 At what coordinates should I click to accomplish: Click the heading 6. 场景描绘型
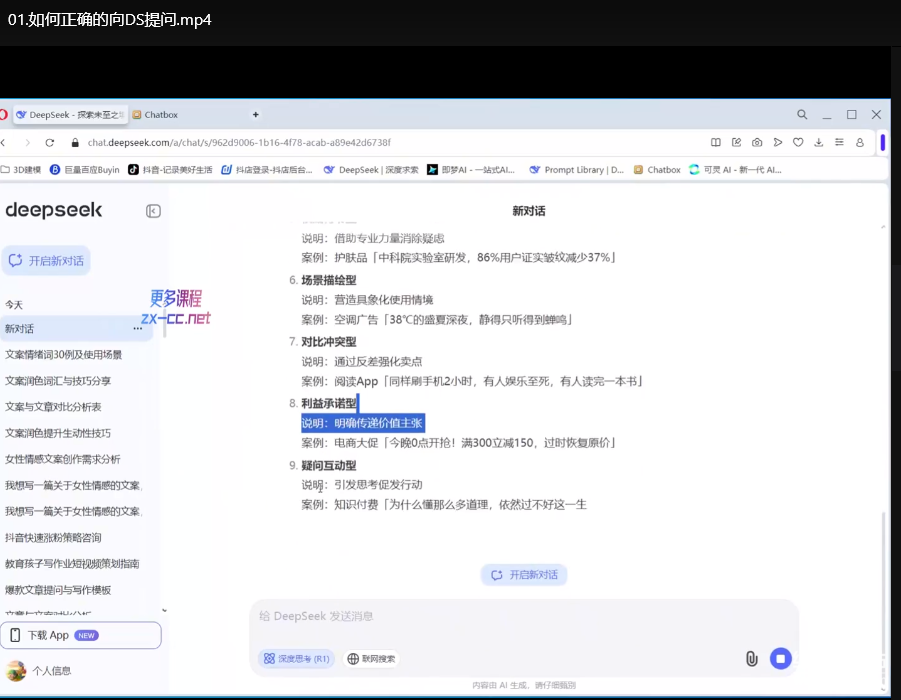[x=323, y=280]
